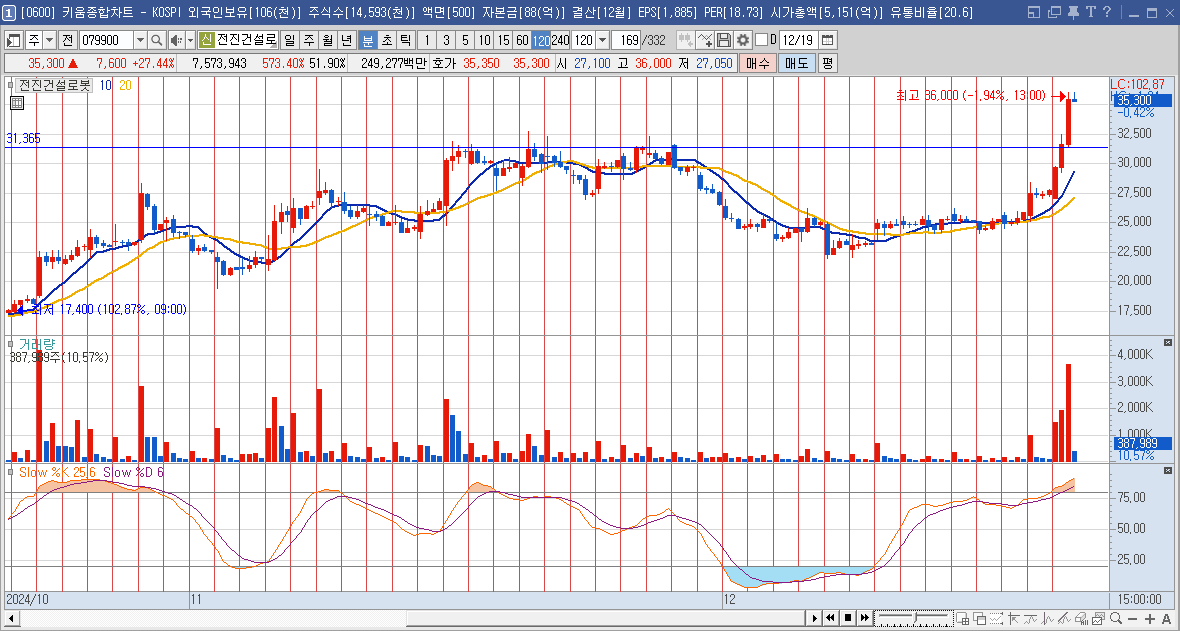1180x631 pixels.
Task: Click the arrow-to-corner chart icon
Action: click(x=1014, y=618)
